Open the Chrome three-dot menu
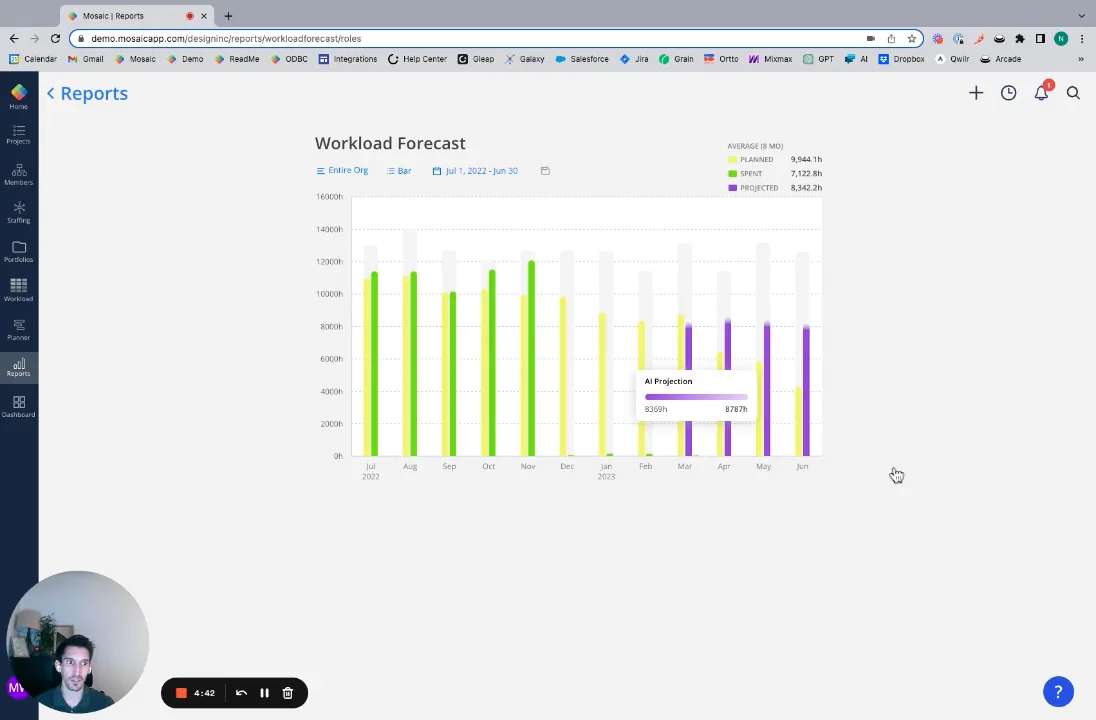This screenshot has width=1096, height=720. point(1082,38)
